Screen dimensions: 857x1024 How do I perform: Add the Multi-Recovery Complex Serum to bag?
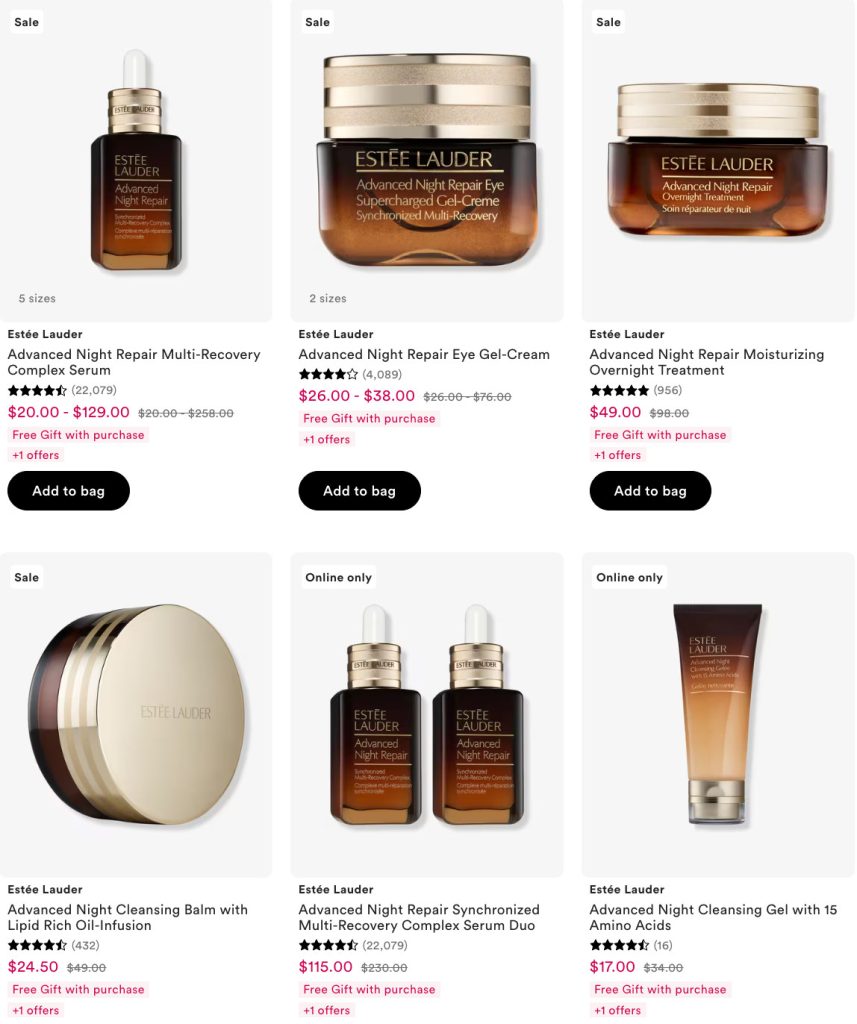click(x=69, y=490)
